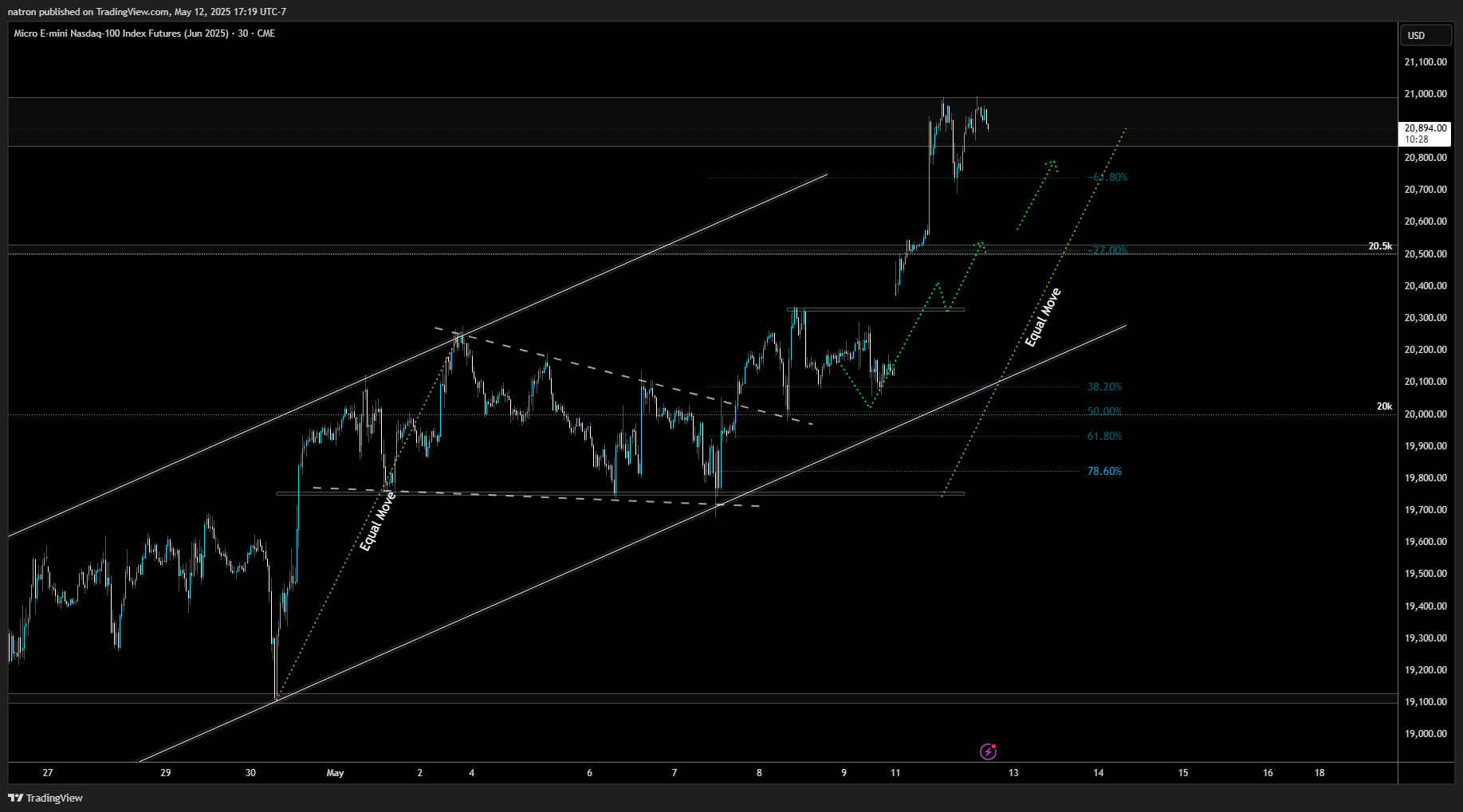The image size is (1463, 812).
Task: Click the 20,100.00 price axis label
Action: [1426, 382]
